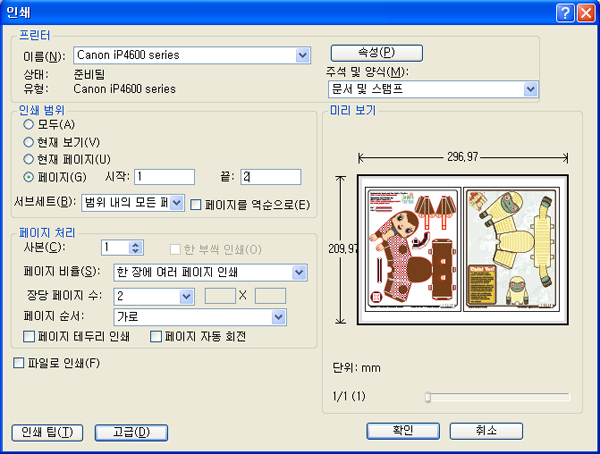Confirm printing with the 확인 button

(403, 431)
